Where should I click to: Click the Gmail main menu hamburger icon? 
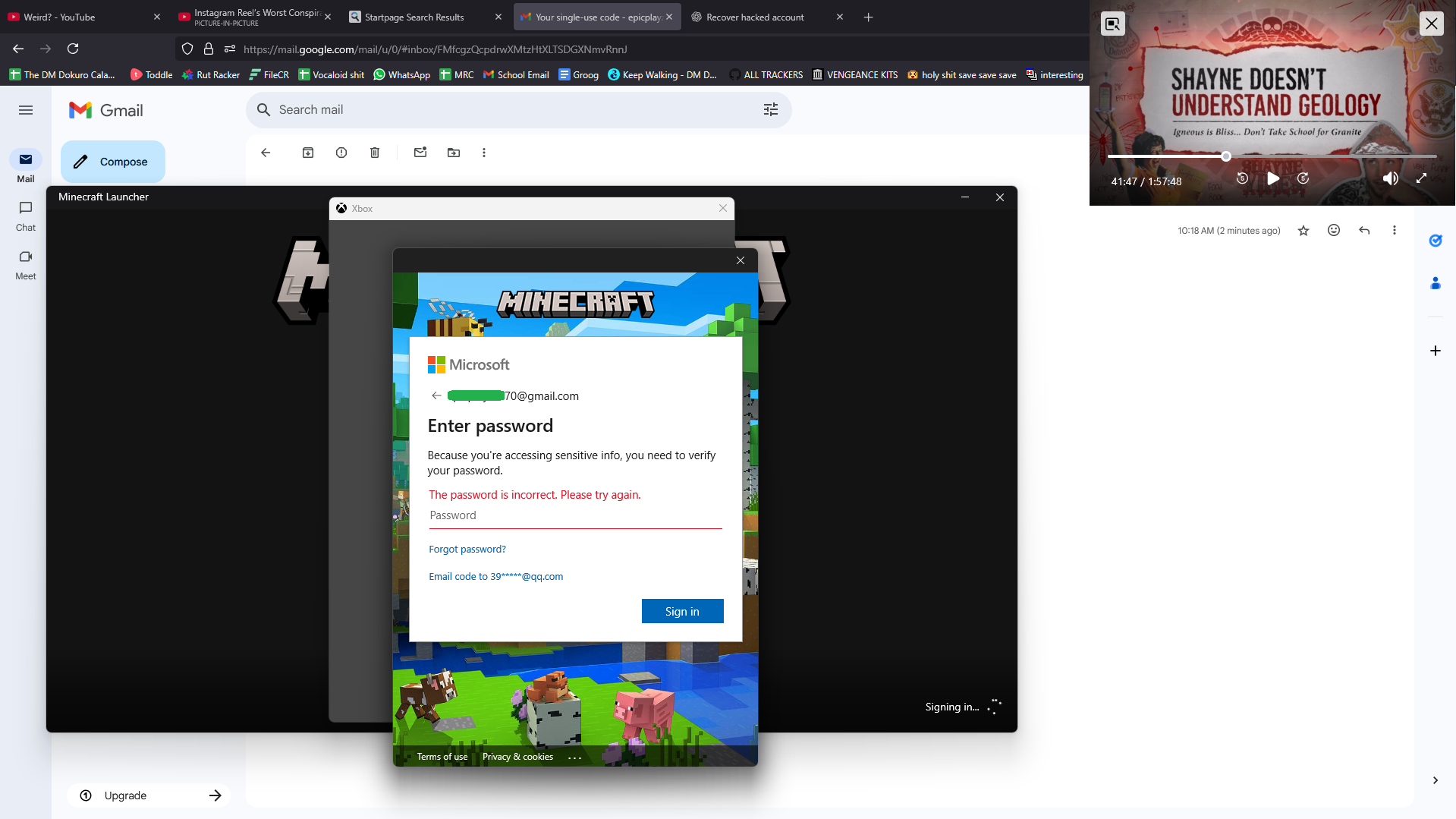26,110
